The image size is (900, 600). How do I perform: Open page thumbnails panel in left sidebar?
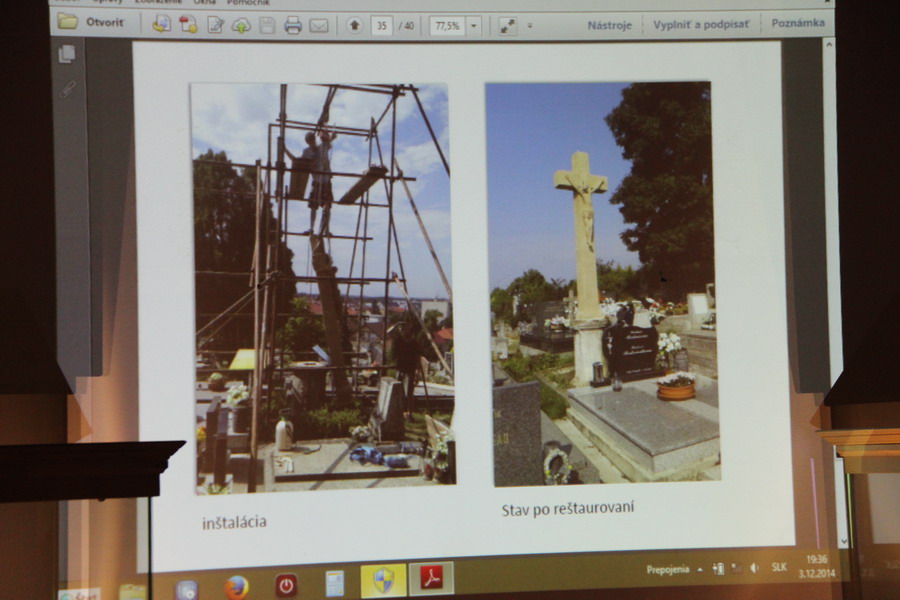tap(67, 54)
